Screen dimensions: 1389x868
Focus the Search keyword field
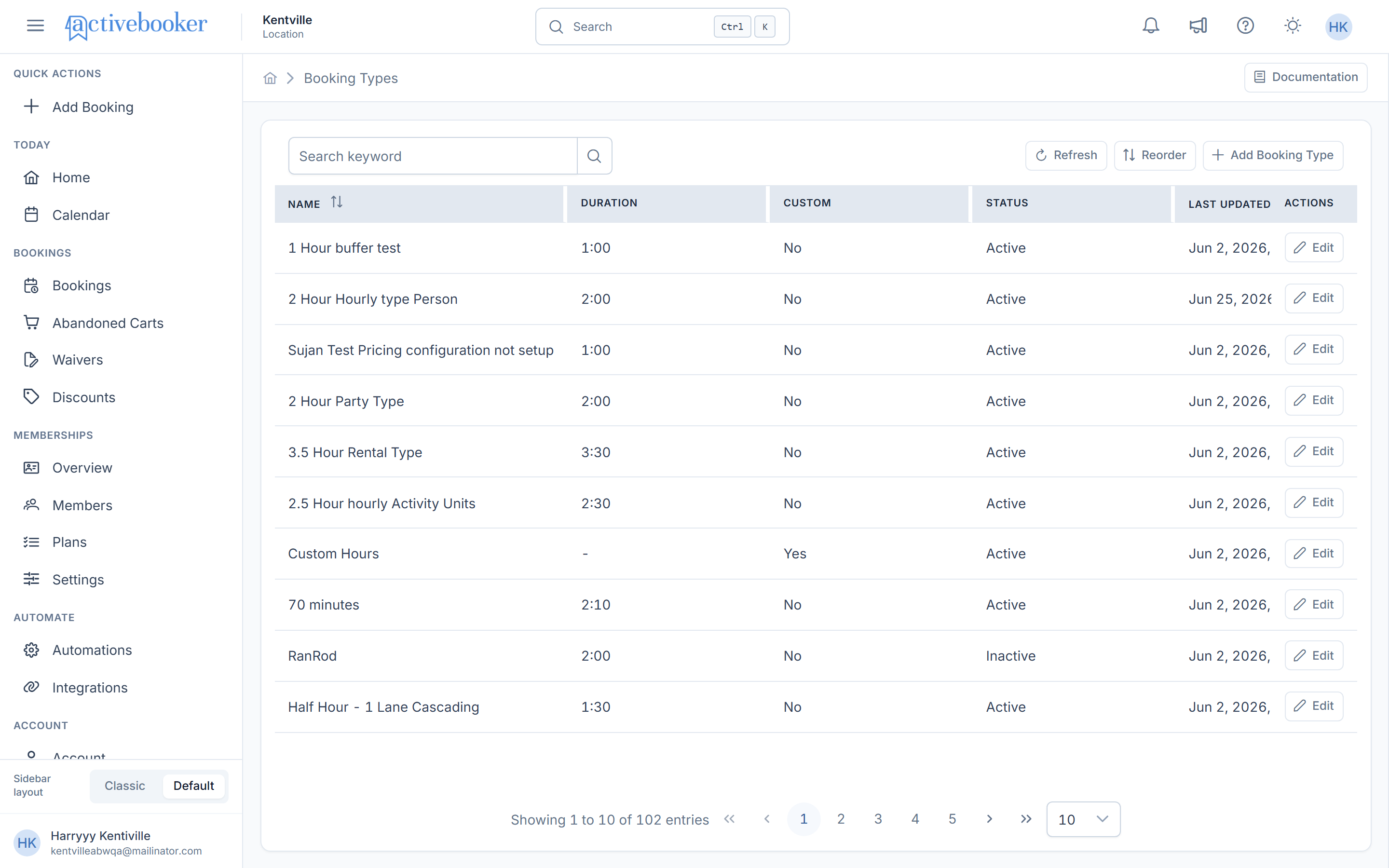[x=432, y=156]
